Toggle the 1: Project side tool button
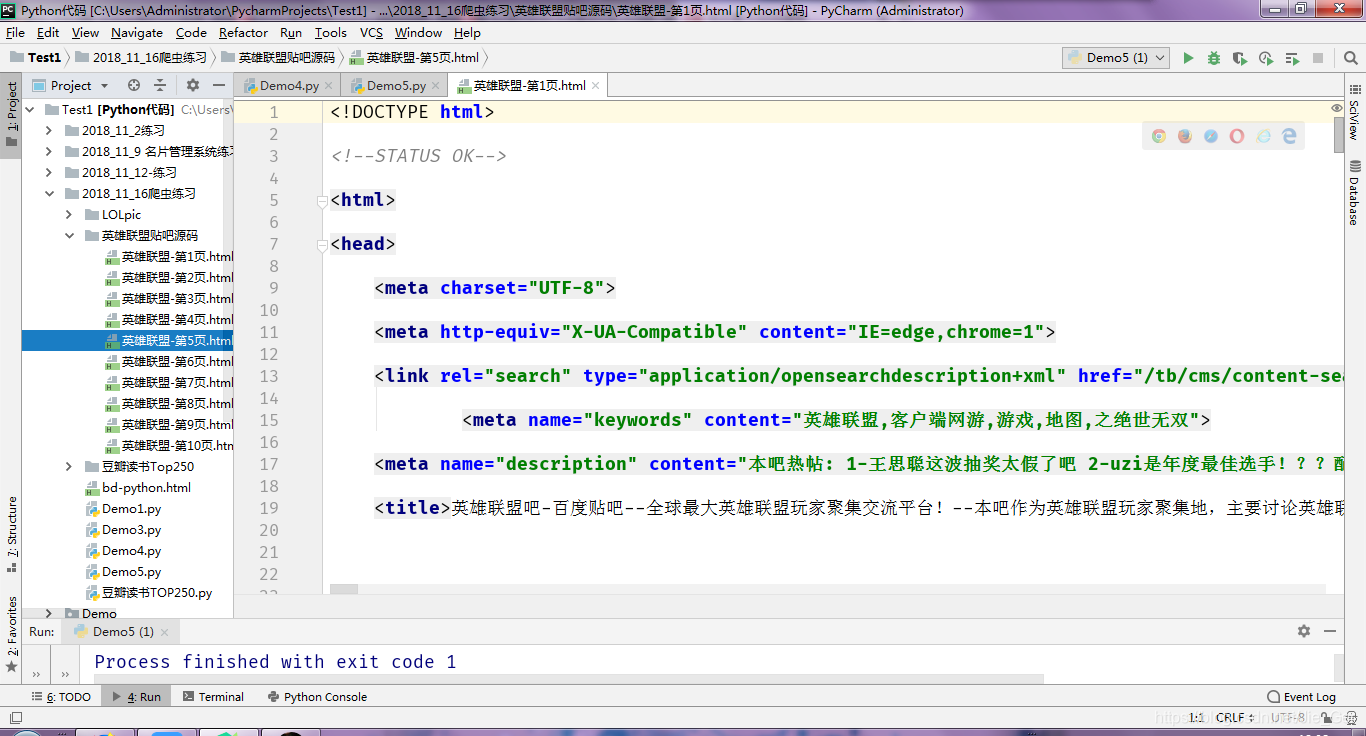Viewport: 1366px width, 736px height. coord(12,113)
